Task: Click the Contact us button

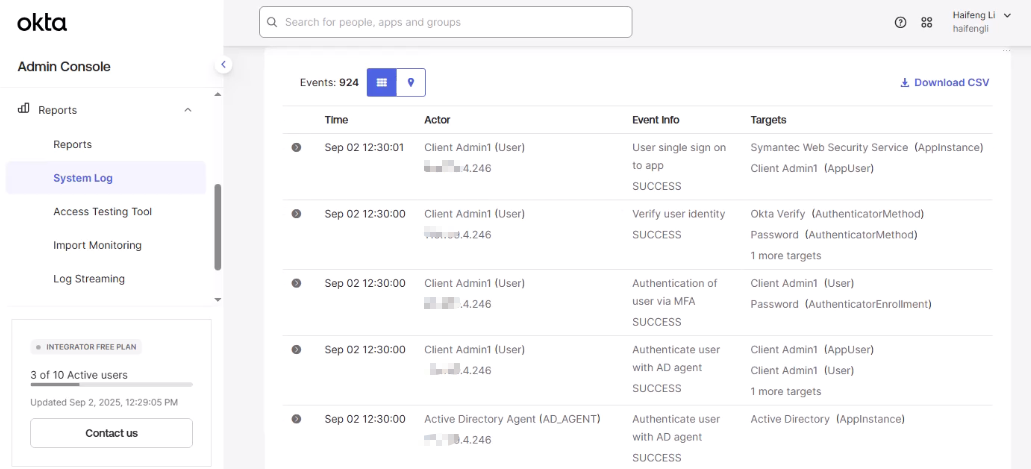Action: 111,433
